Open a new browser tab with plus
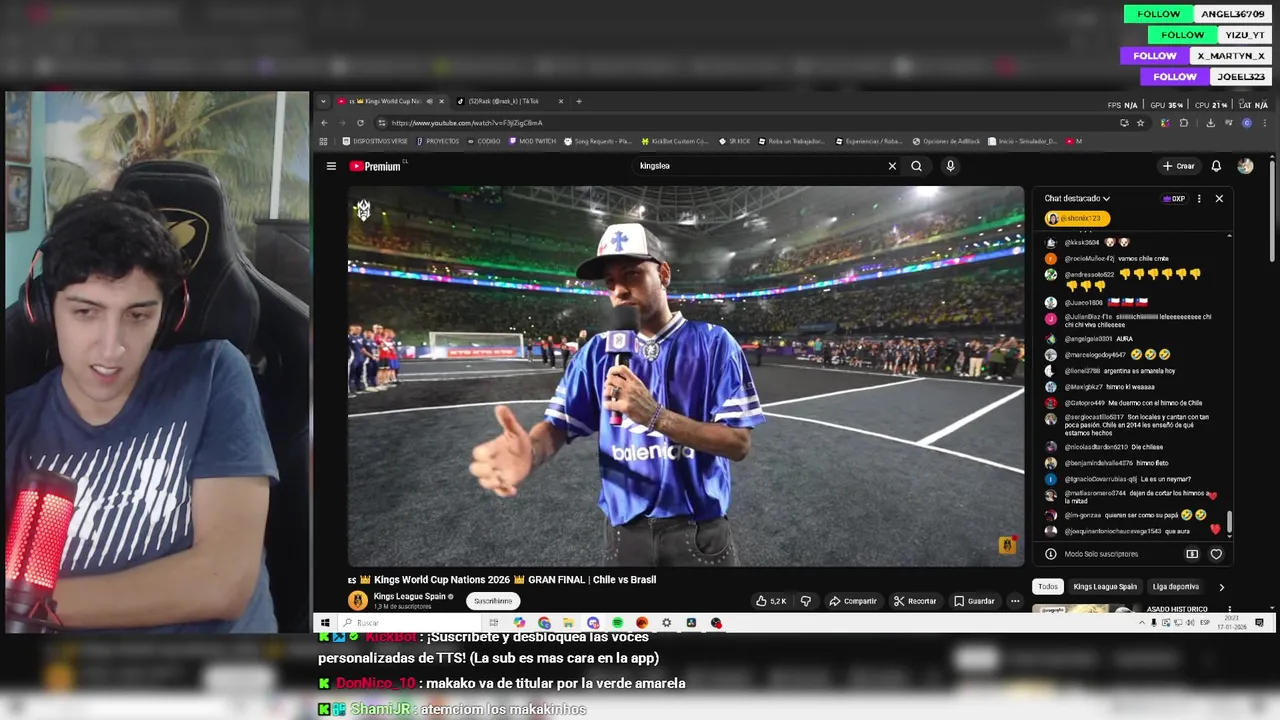The width and height of the screenshot is (1280, 720). [x=578, y=101]
